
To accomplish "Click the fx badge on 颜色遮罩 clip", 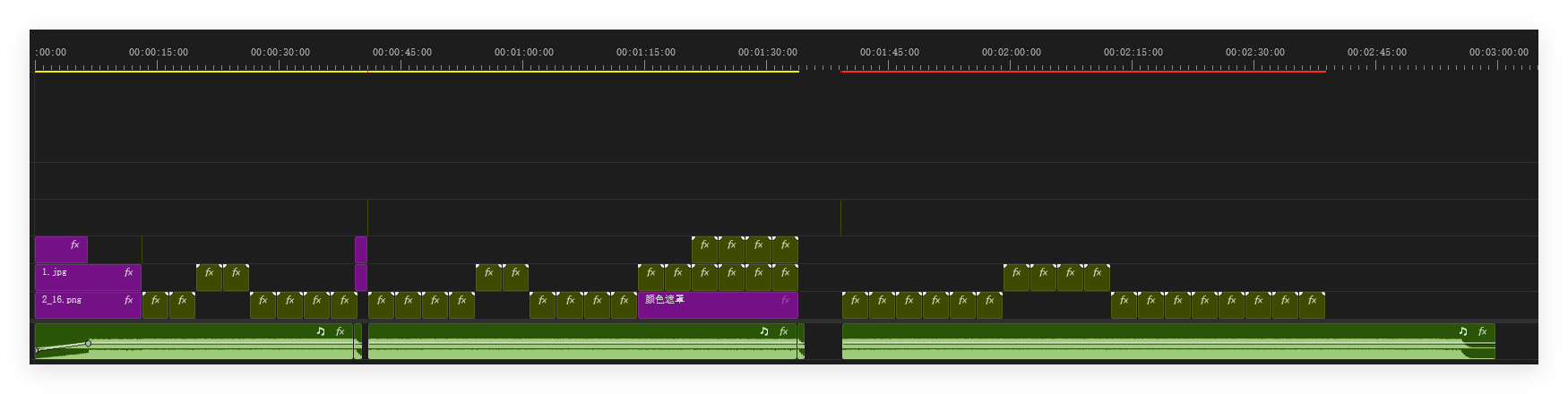I will point(786,300).
